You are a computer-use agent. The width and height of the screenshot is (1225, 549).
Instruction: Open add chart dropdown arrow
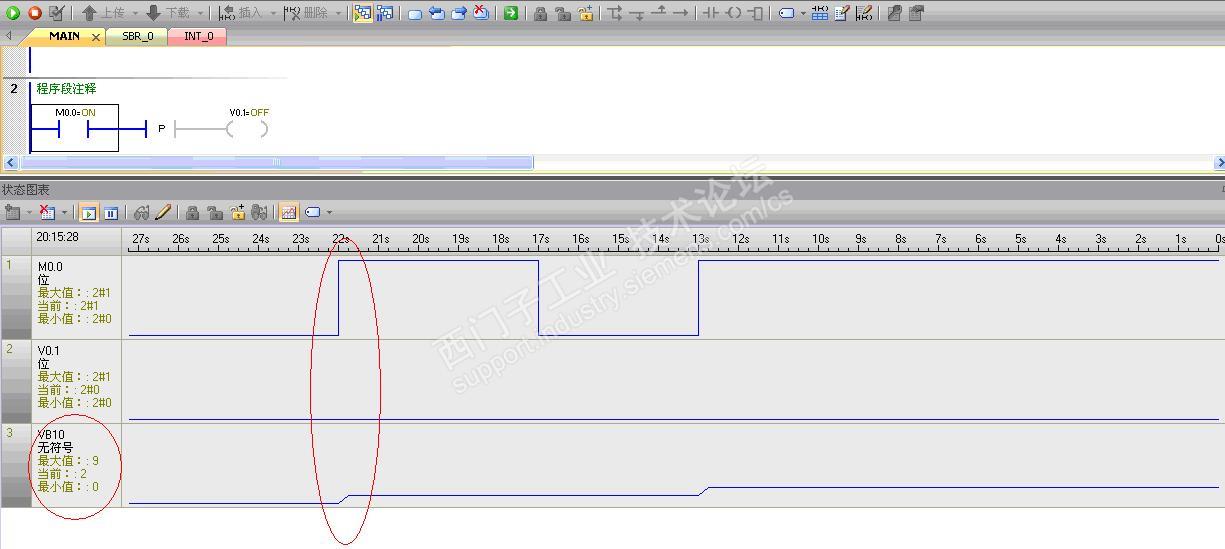pos(29,212)
